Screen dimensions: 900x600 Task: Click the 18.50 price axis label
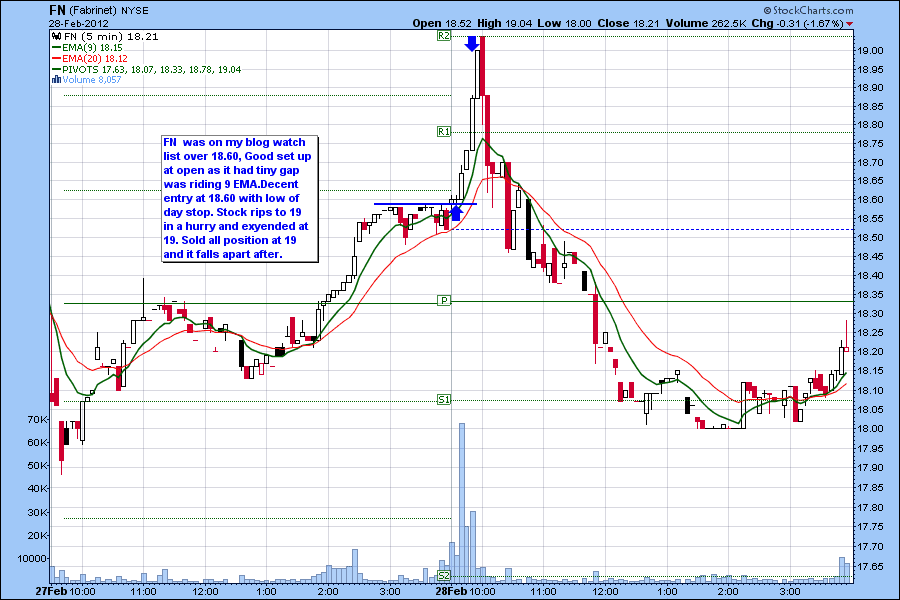(871, 238)
